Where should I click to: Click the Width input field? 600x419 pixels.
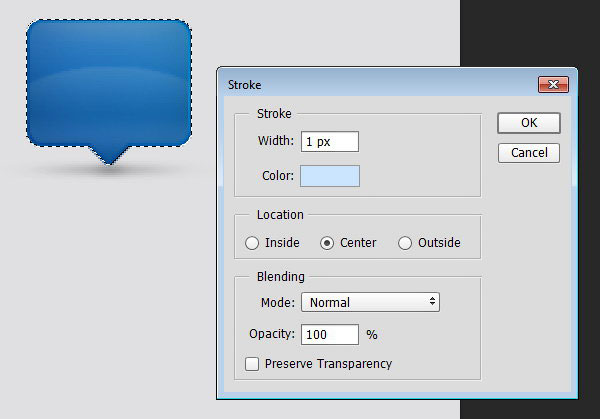point(330,142)
